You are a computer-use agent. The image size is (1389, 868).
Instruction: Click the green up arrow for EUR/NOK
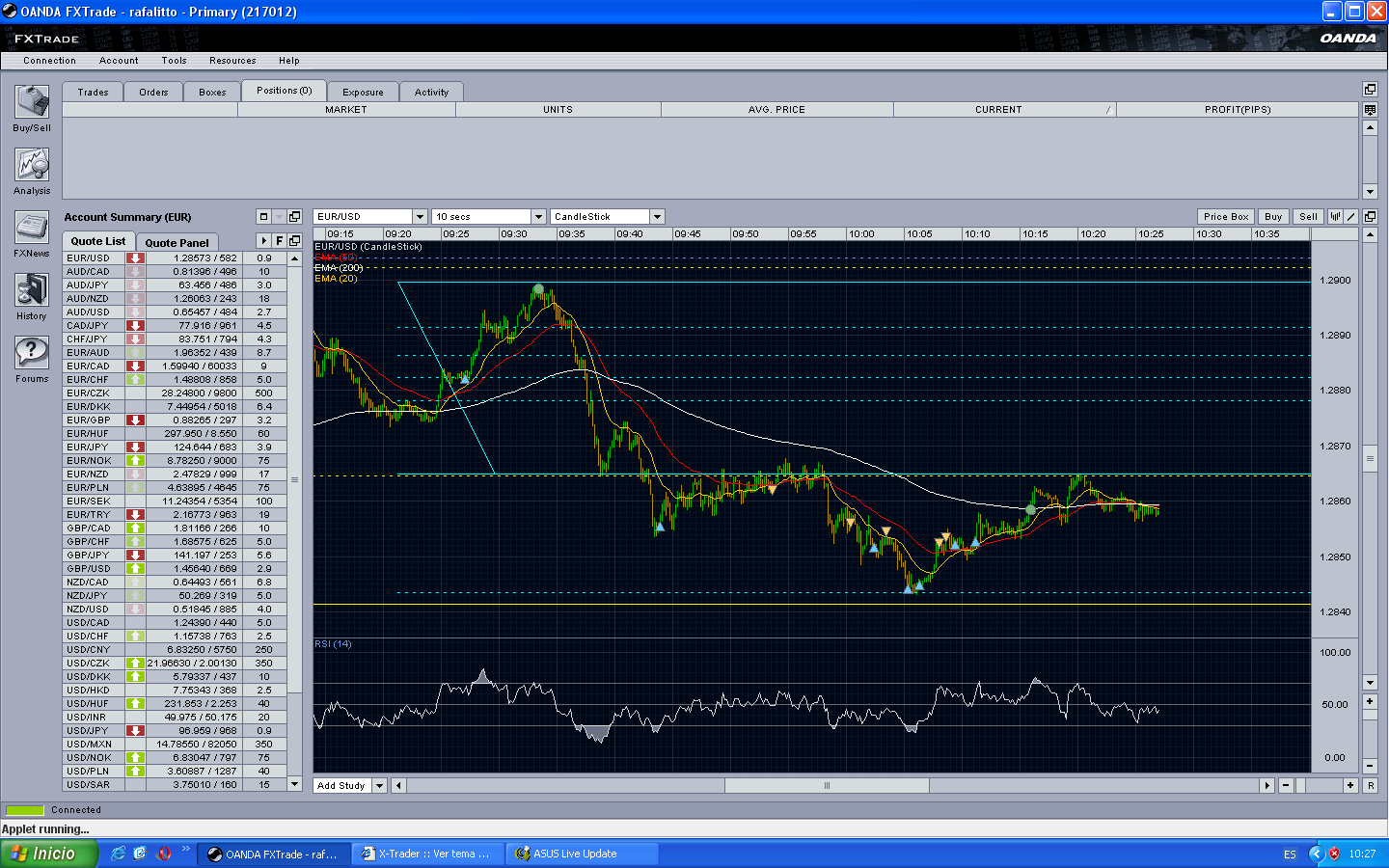pyautogui.click(x=136, y=461)
